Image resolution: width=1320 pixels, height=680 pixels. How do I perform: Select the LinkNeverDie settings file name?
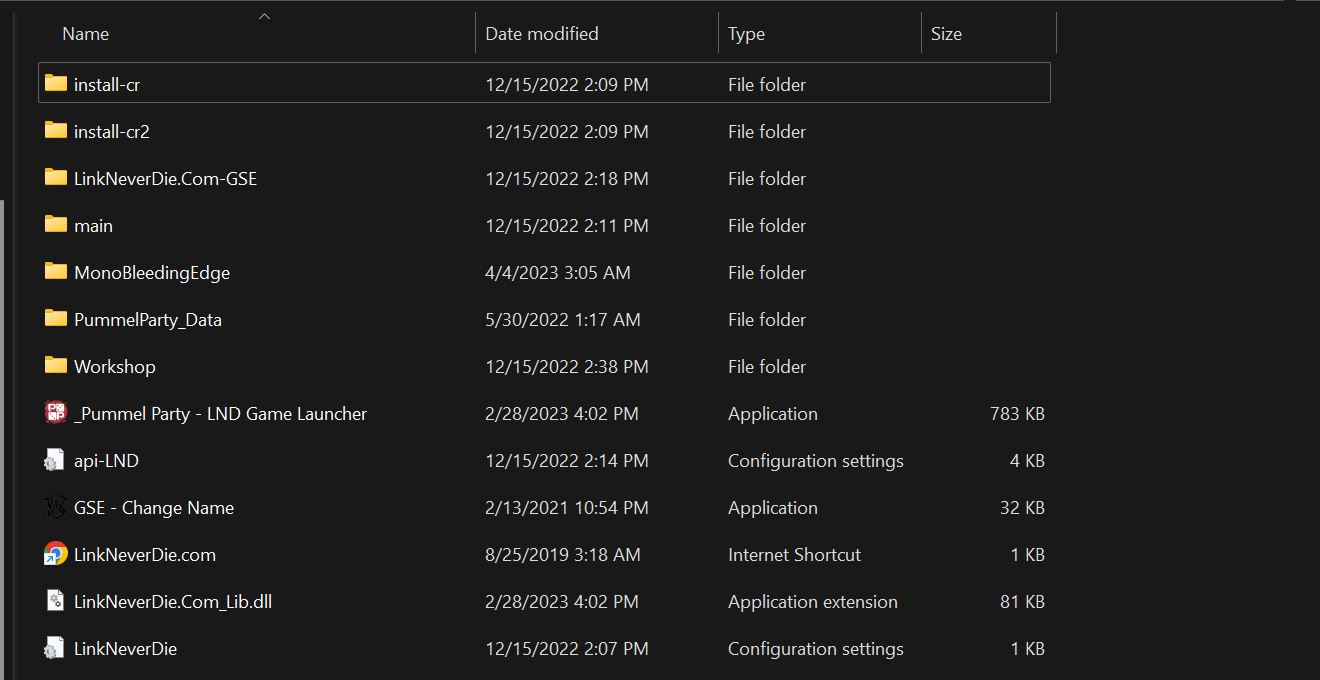(x=125, y=649)
